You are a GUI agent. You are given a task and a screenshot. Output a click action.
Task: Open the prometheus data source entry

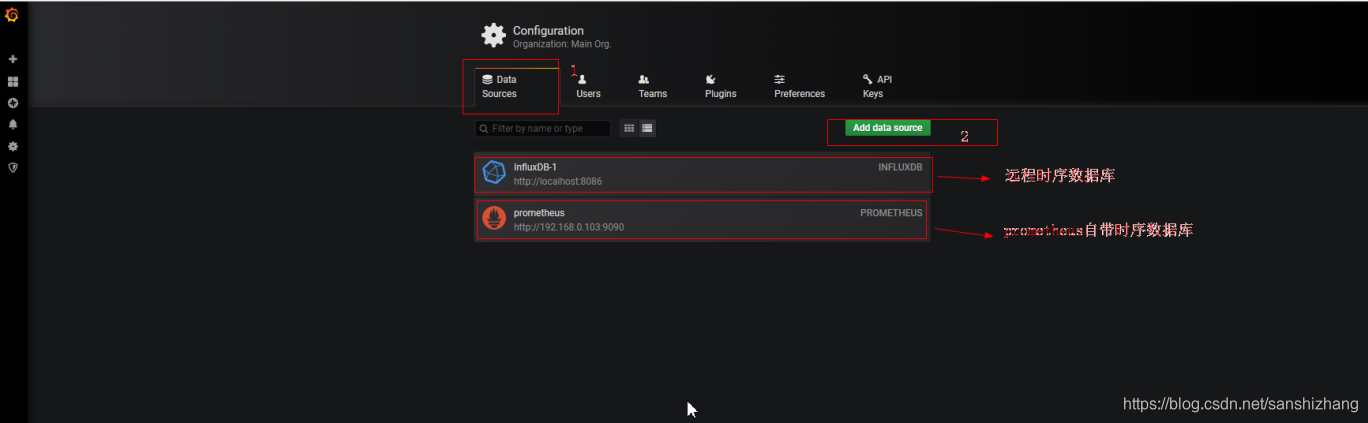(x=703, y=220)
